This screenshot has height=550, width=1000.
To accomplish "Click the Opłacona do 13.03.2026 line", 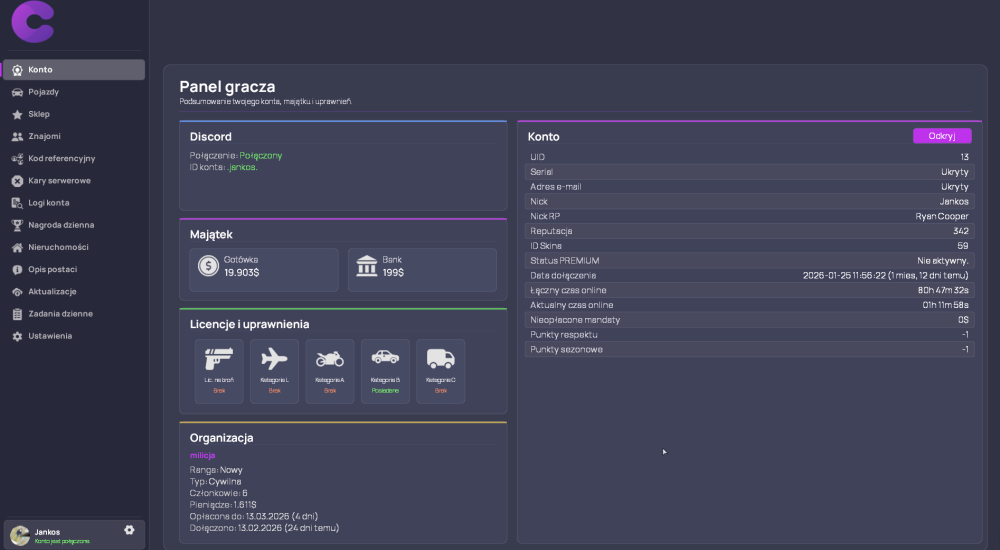I will tap(254, 516).
